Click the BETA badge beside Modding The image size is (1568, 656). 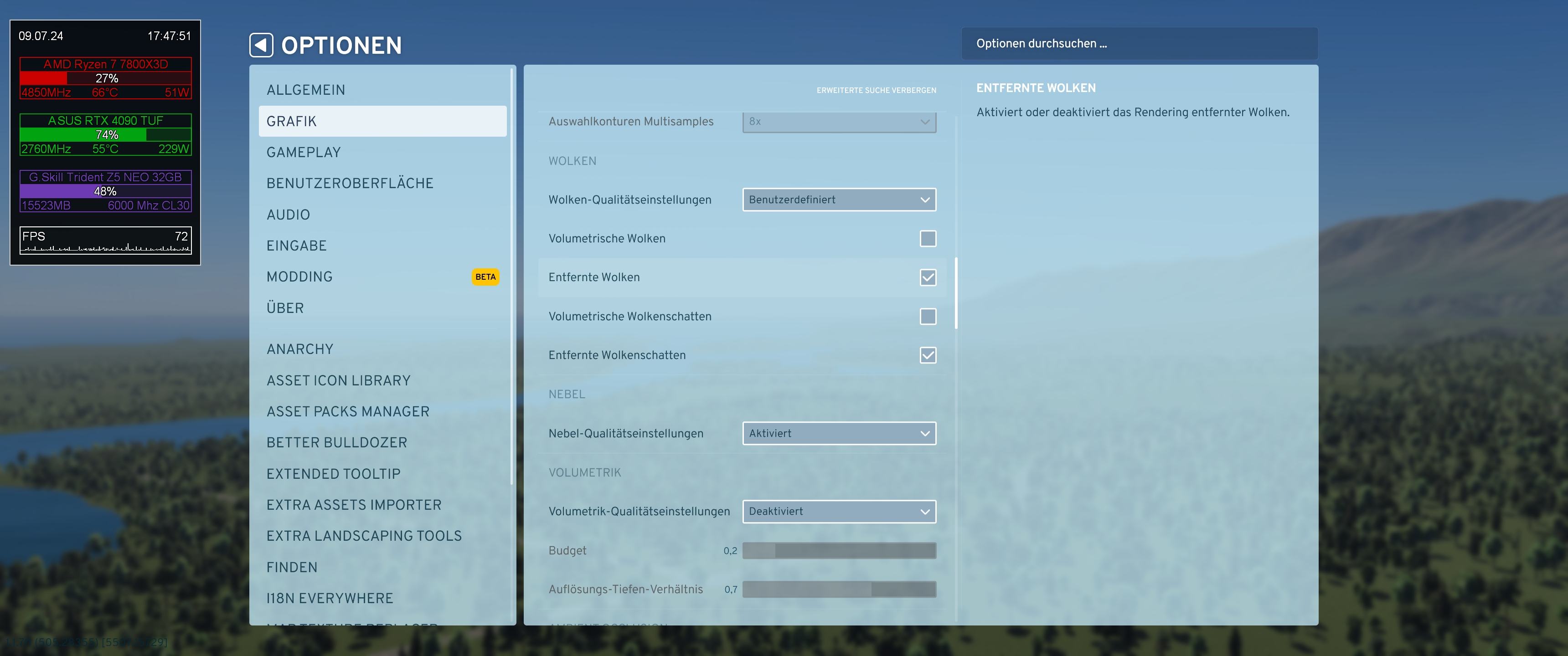tap(485, 277)
